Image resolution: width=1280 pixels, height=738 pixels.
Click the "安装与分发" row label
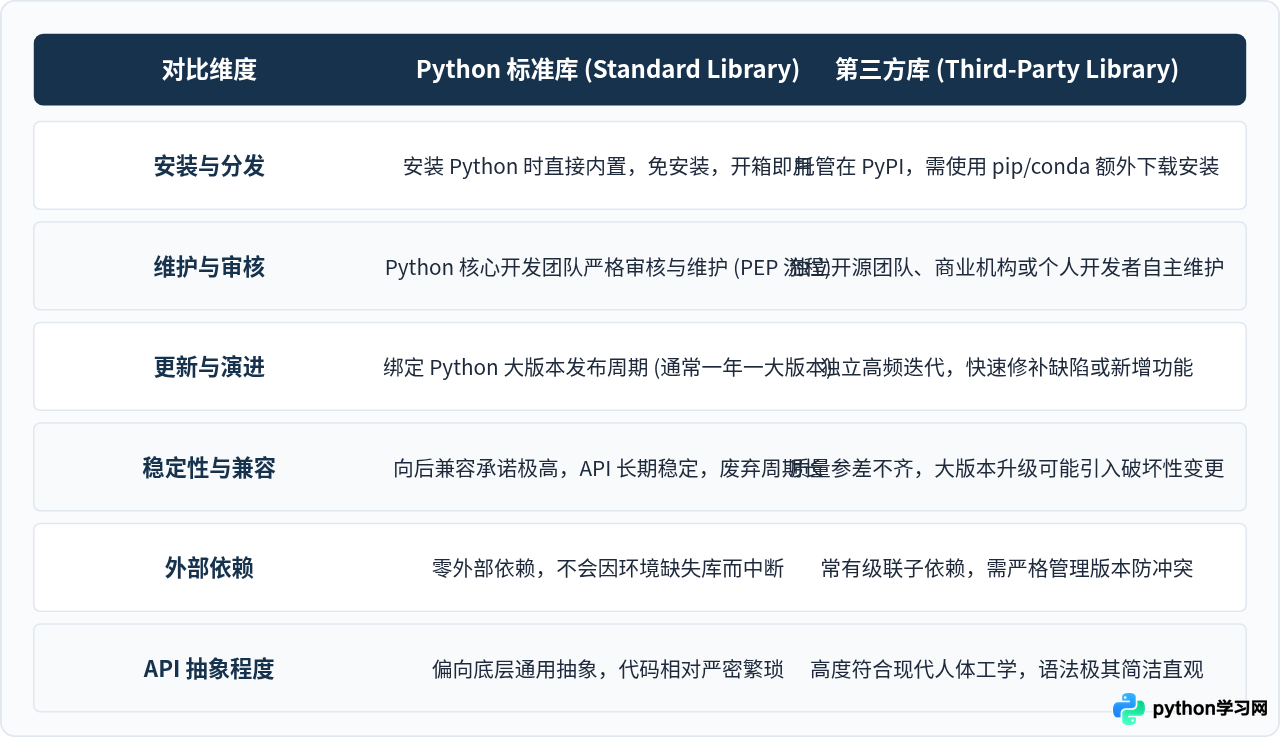click(209, 166)
